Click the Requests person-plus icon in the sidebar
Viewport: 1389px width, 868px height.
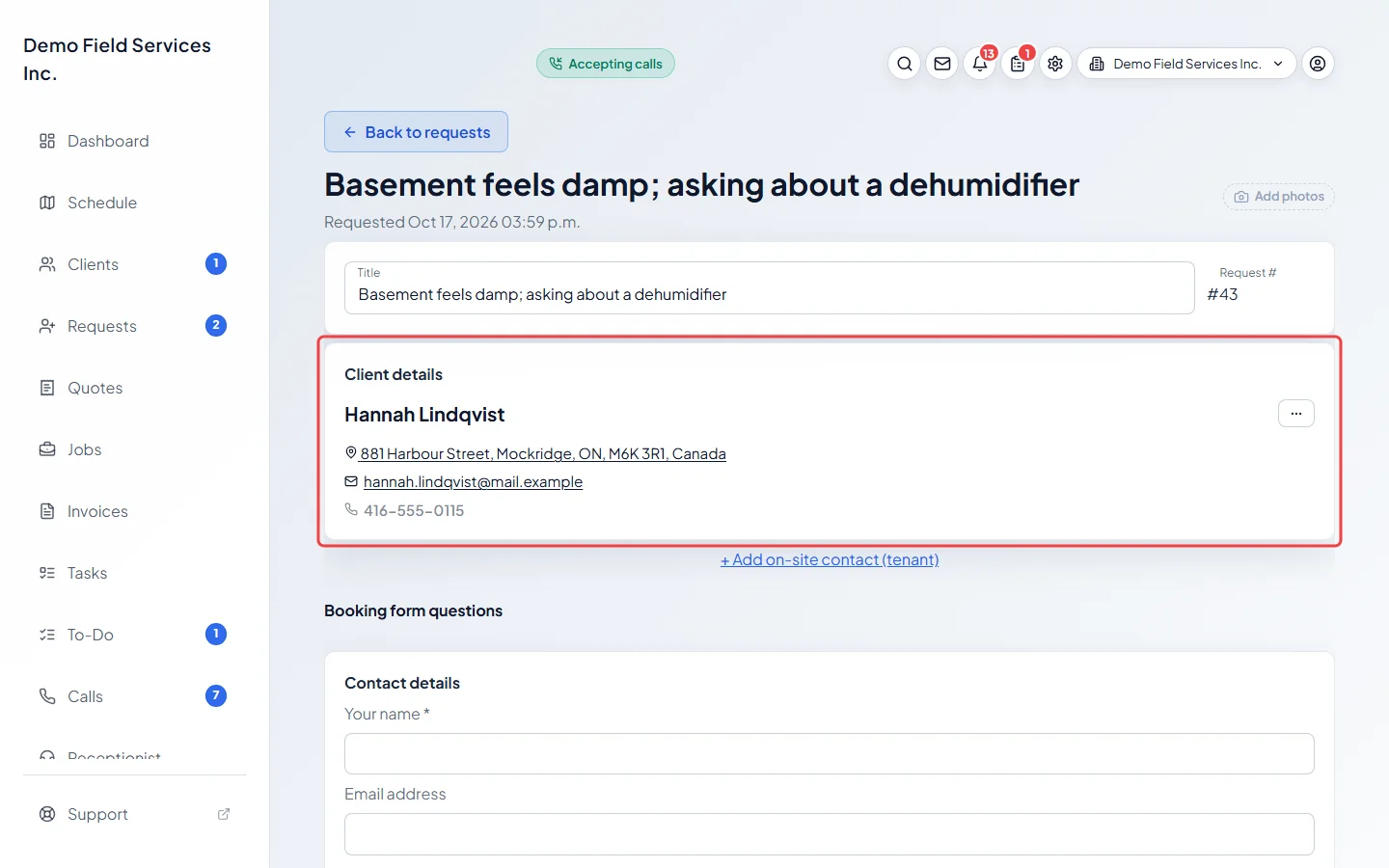tap(47, 326)
